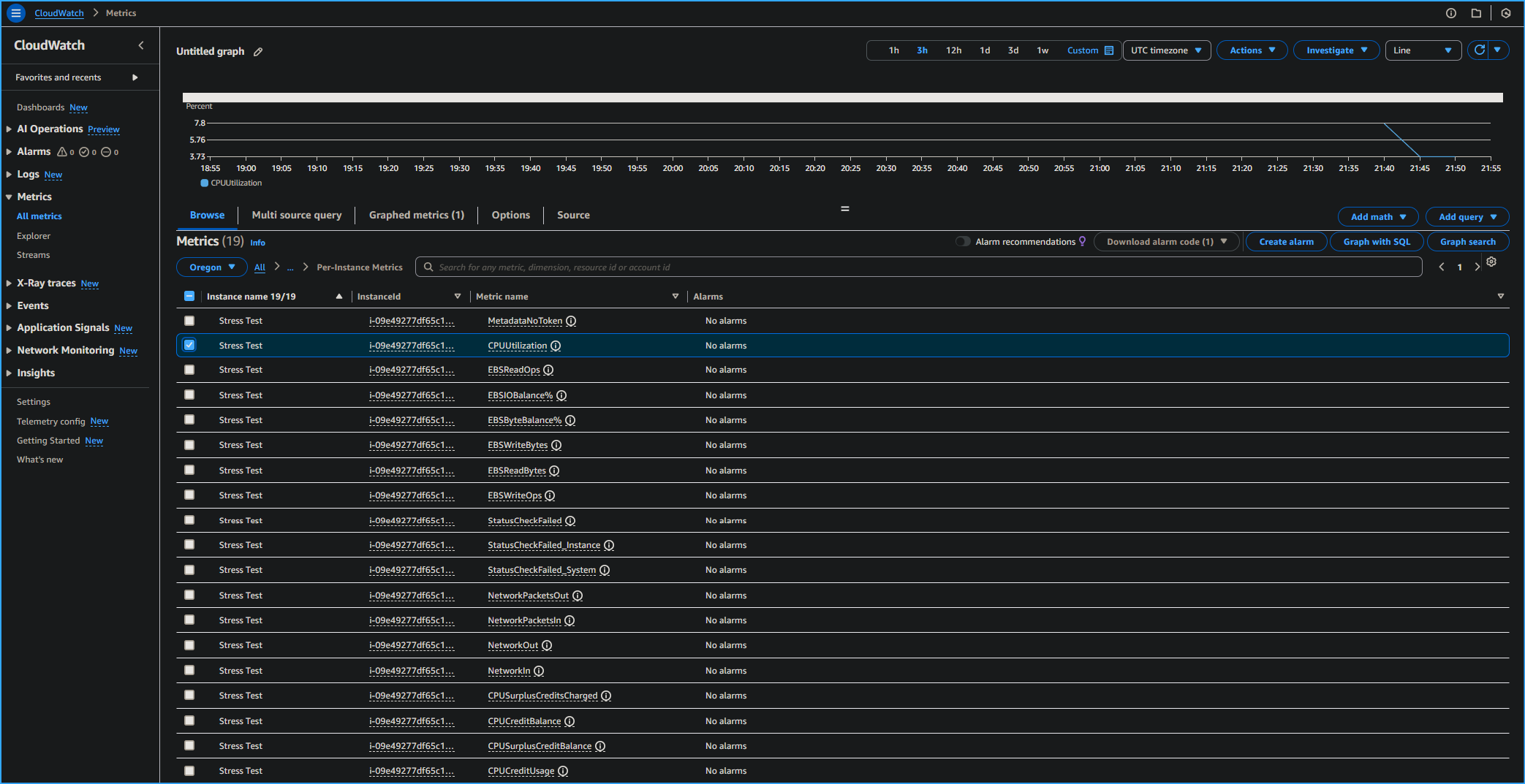Open the Oregon region dropdown
1525x784 pixels.
(211, 267)
